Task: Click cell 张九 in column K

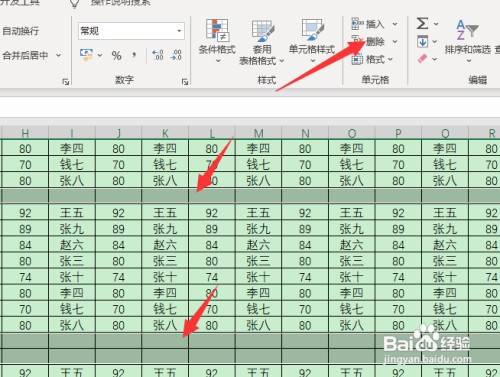Action: pos(165,229)
